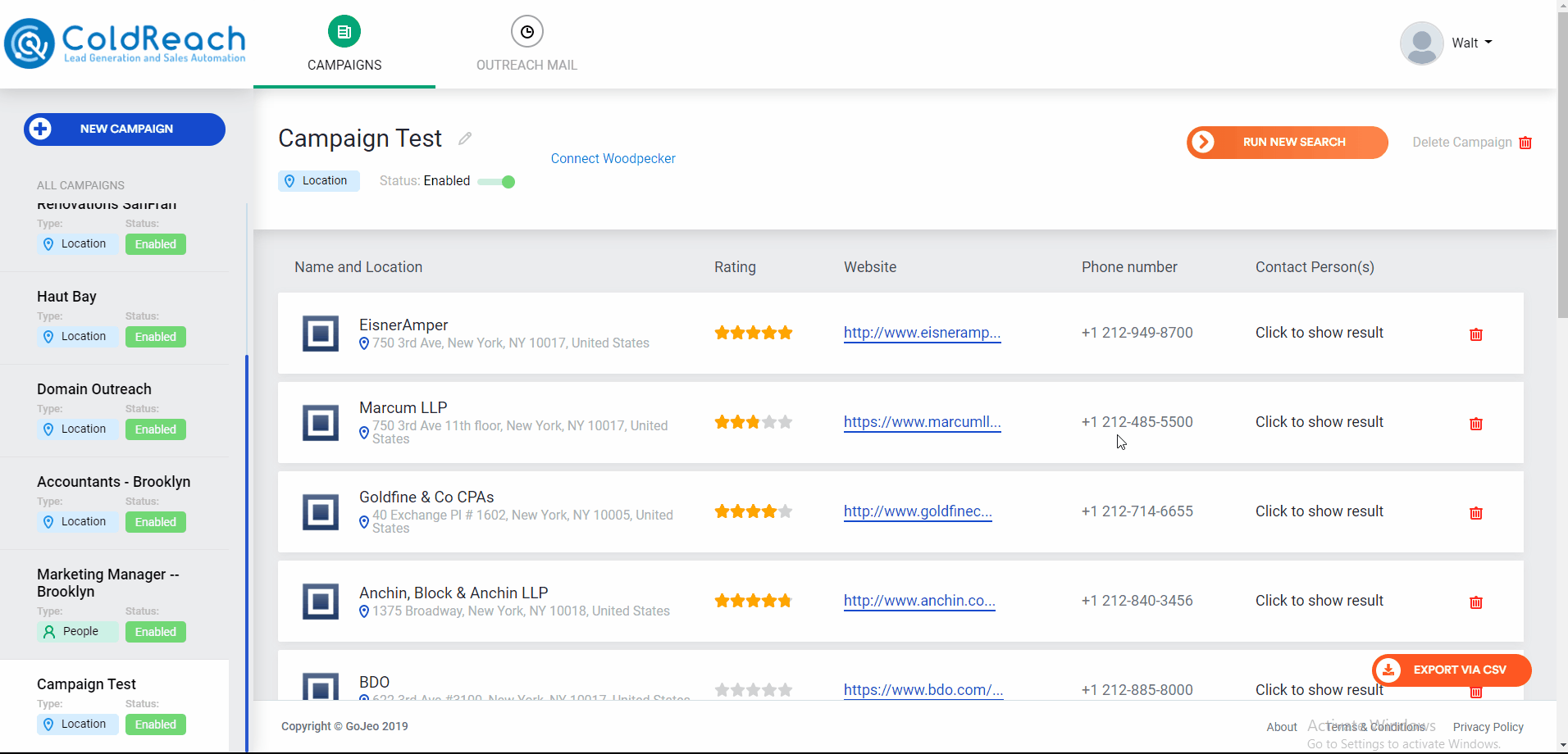Screen dimensions: 1568x754
Task: Open the Marcum LLP website link
Action: point(922,422)
